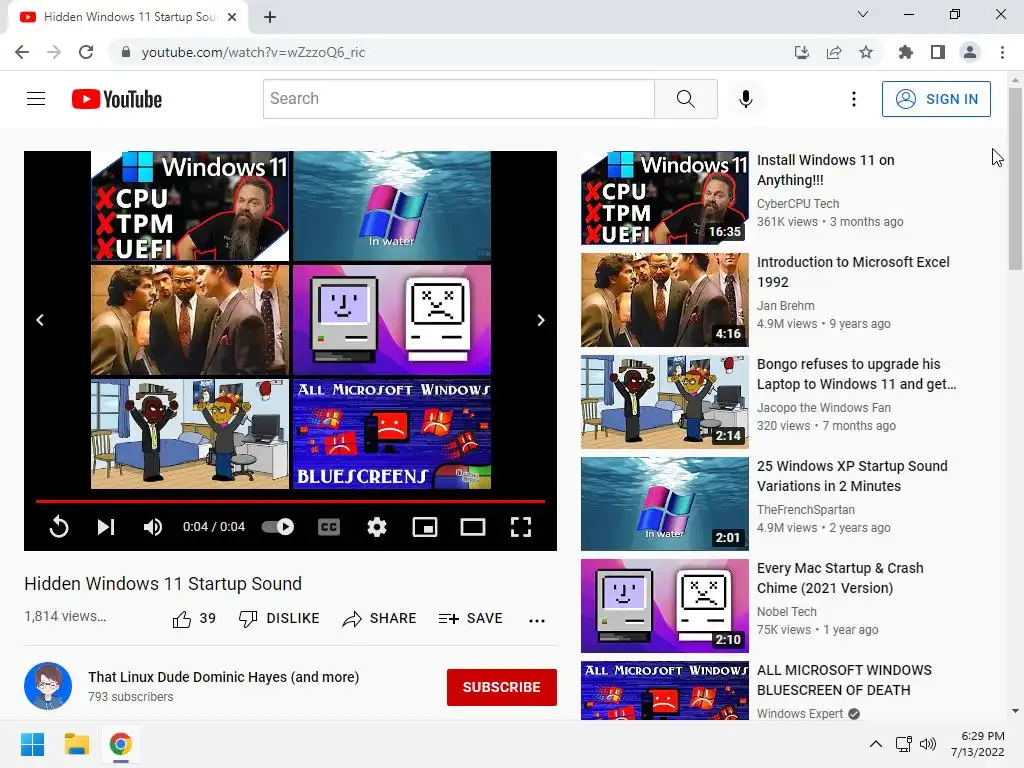Open taskbar volume control

(927, 744)
